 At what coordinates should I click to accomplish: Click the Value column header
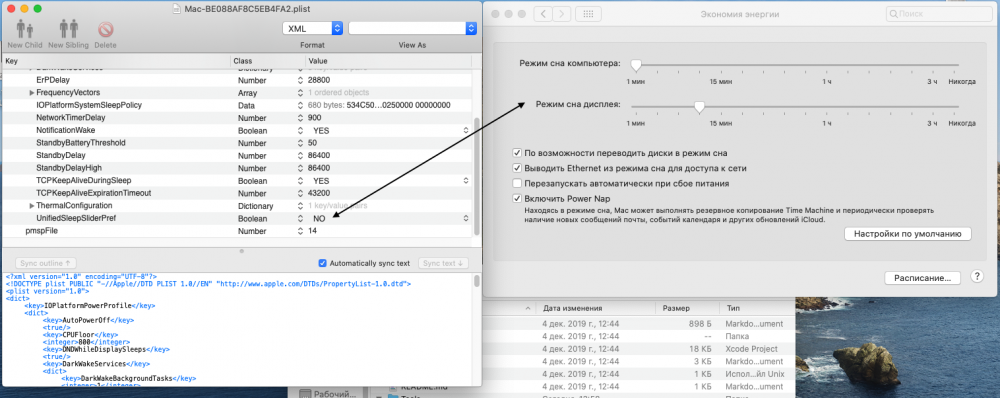pyautogui.click(x=388, y=61)
